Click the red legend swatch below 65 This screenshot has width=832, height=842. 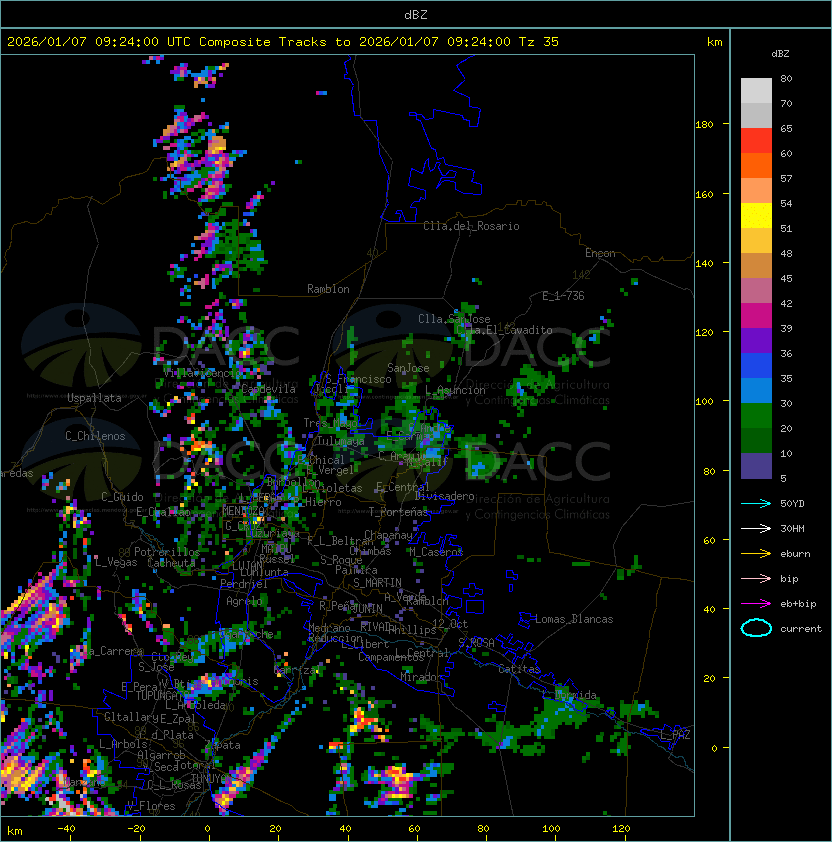[756, 141]
